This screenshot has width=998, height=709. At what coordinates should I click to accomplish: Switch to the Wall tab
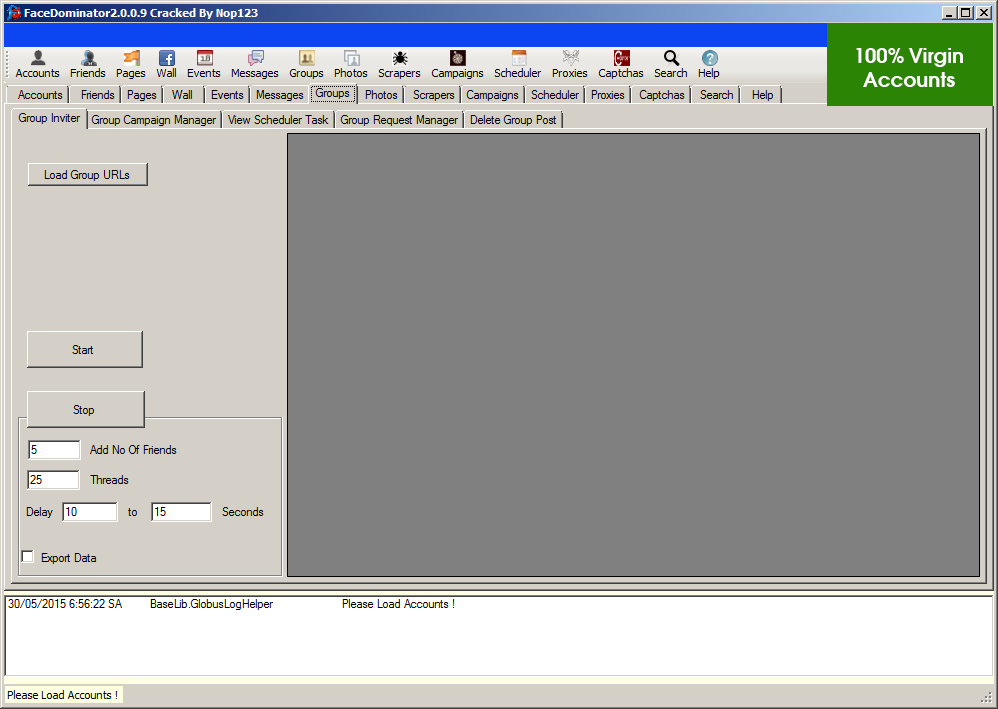182,95
